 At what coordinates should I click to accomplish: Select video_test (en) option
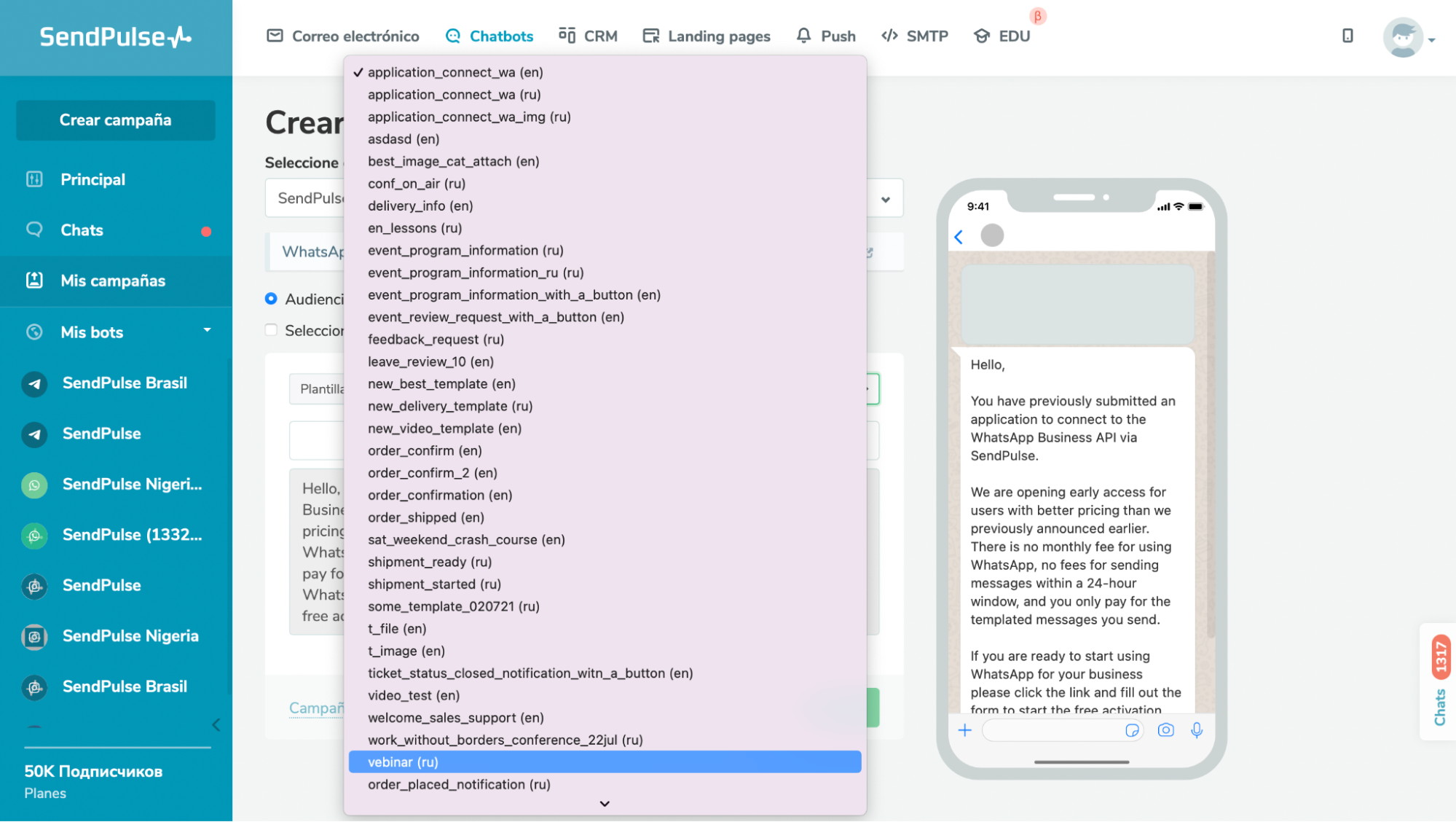pos(605,695)
